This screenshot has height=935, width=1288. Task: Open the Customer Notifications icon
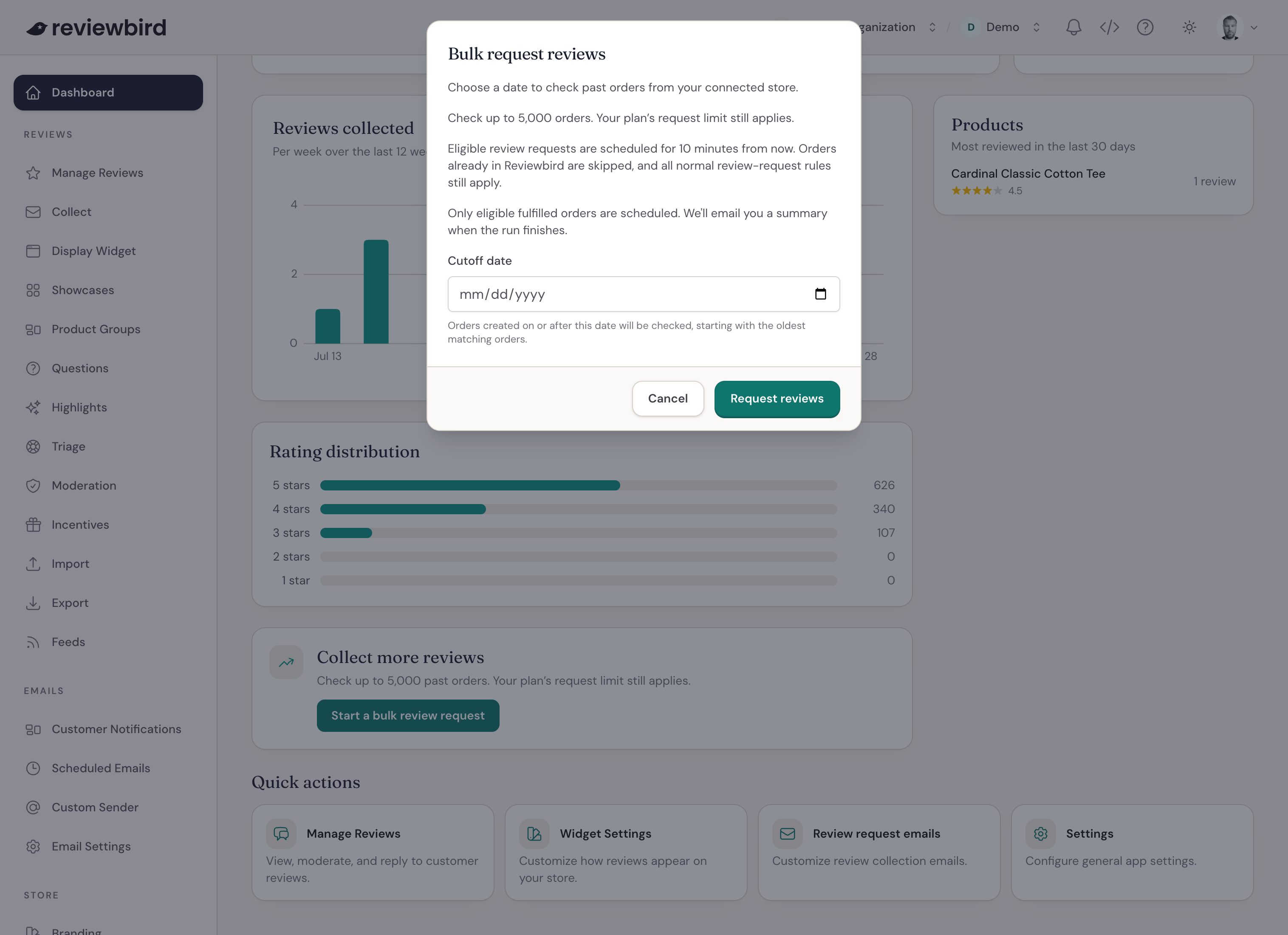[33, 729]
